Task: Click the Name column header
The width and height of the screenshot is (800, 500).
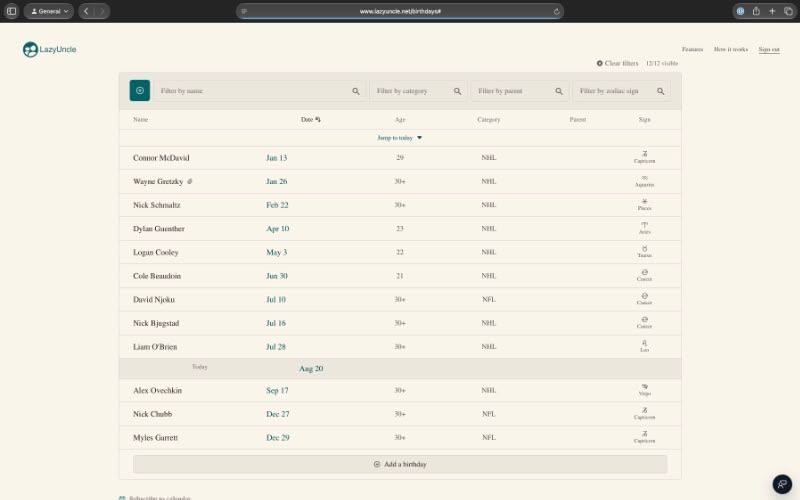Action: [140, 119]
